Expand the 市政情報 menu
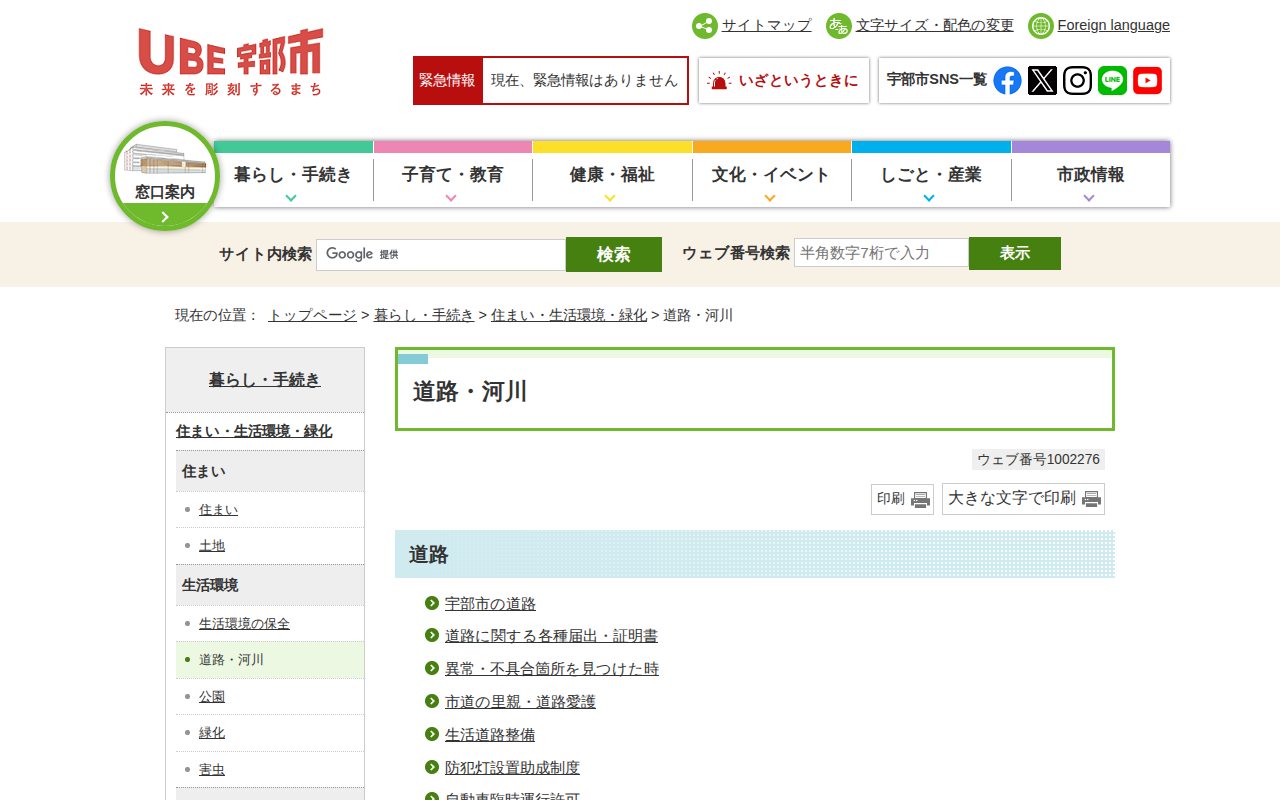 pos(1091,174)
